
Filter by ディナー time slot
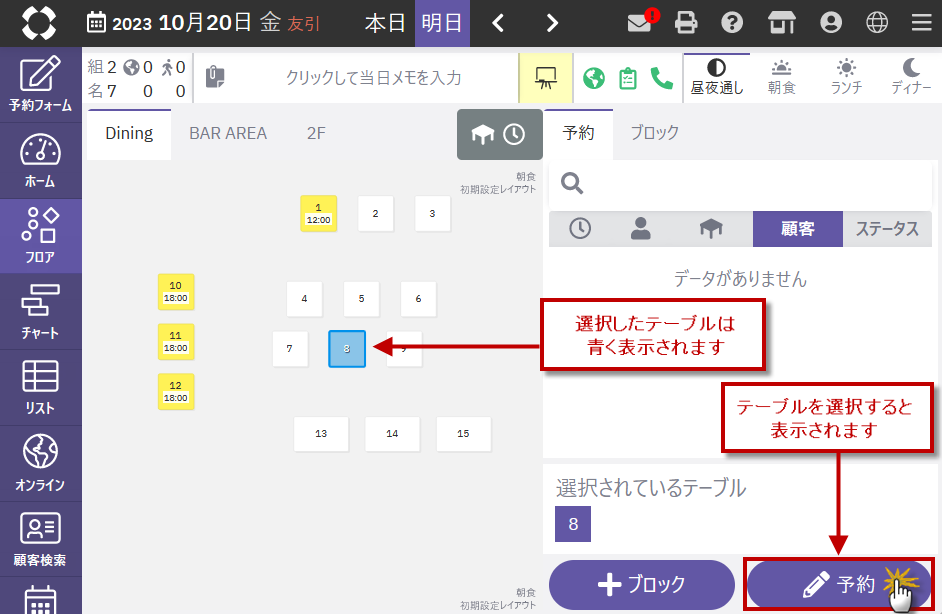point(912,76)
